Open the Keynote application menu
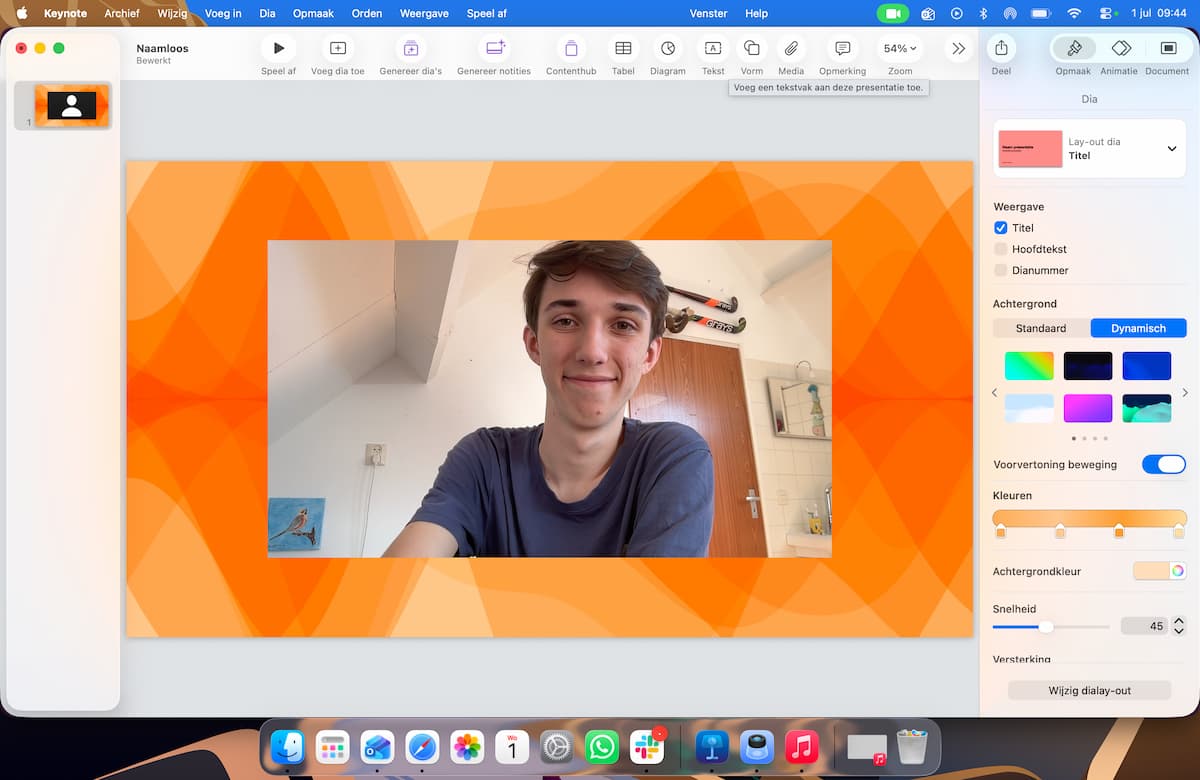 coord(65,13)
